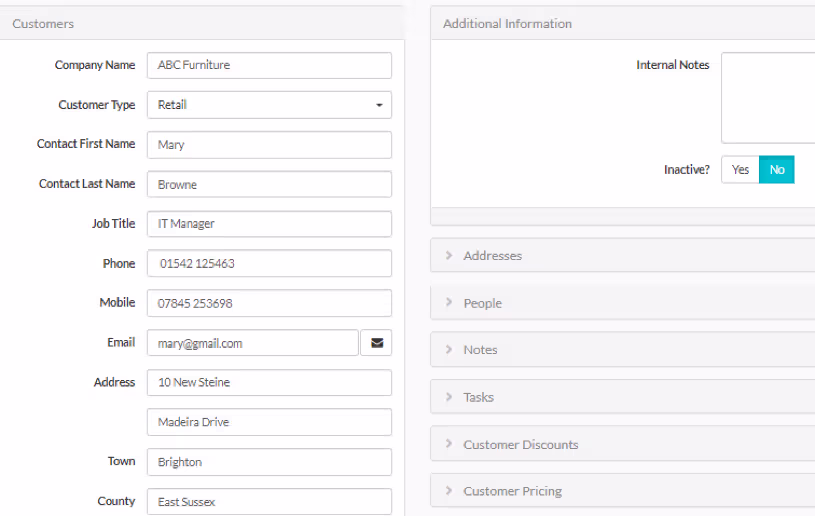Click the County field

[x=269, y=501]
